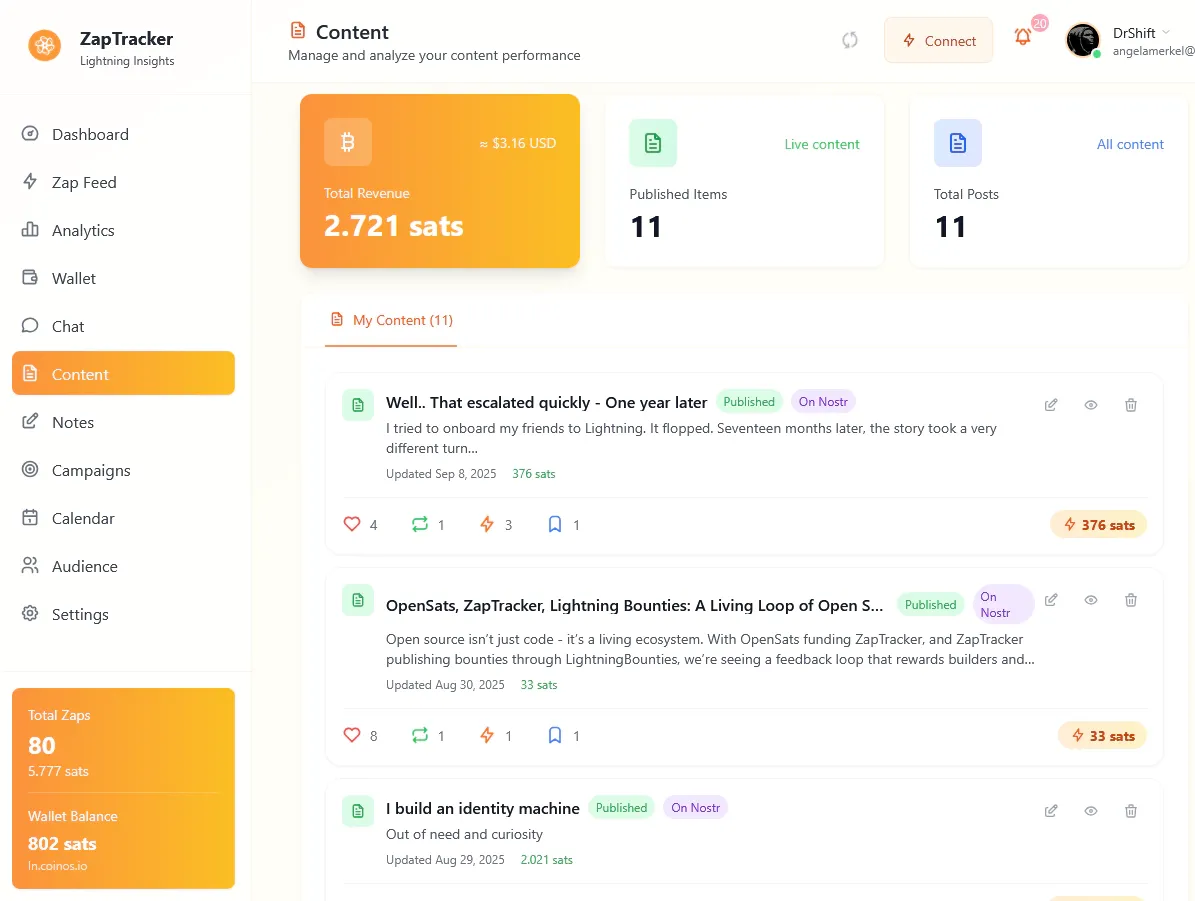The image size is (1195, 901).
Task: Open Chat from the sidebar
Action: (123, 326)
